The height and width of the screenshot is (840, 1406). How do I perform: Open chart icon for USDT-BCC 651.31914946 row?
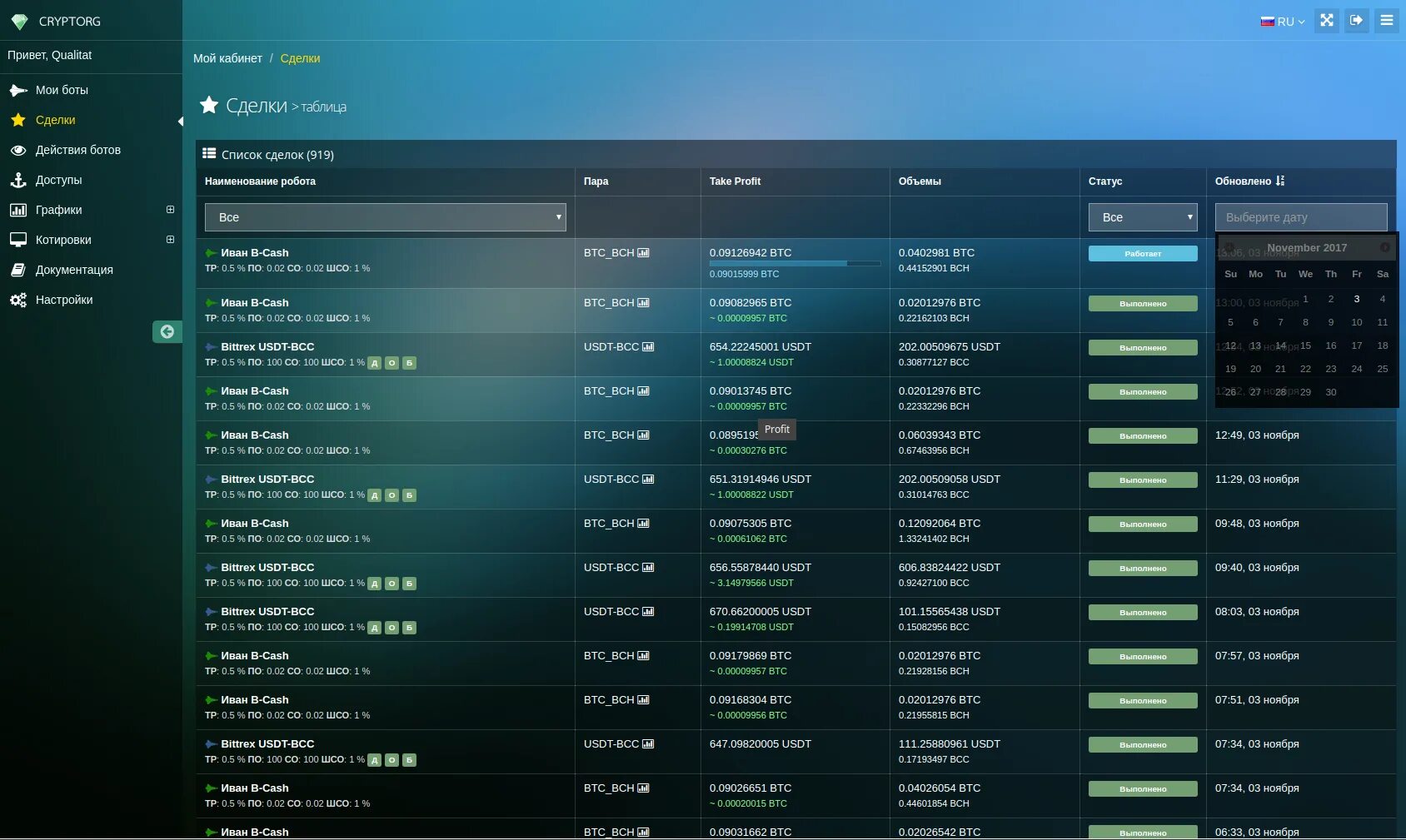click(x=648, y=480)
